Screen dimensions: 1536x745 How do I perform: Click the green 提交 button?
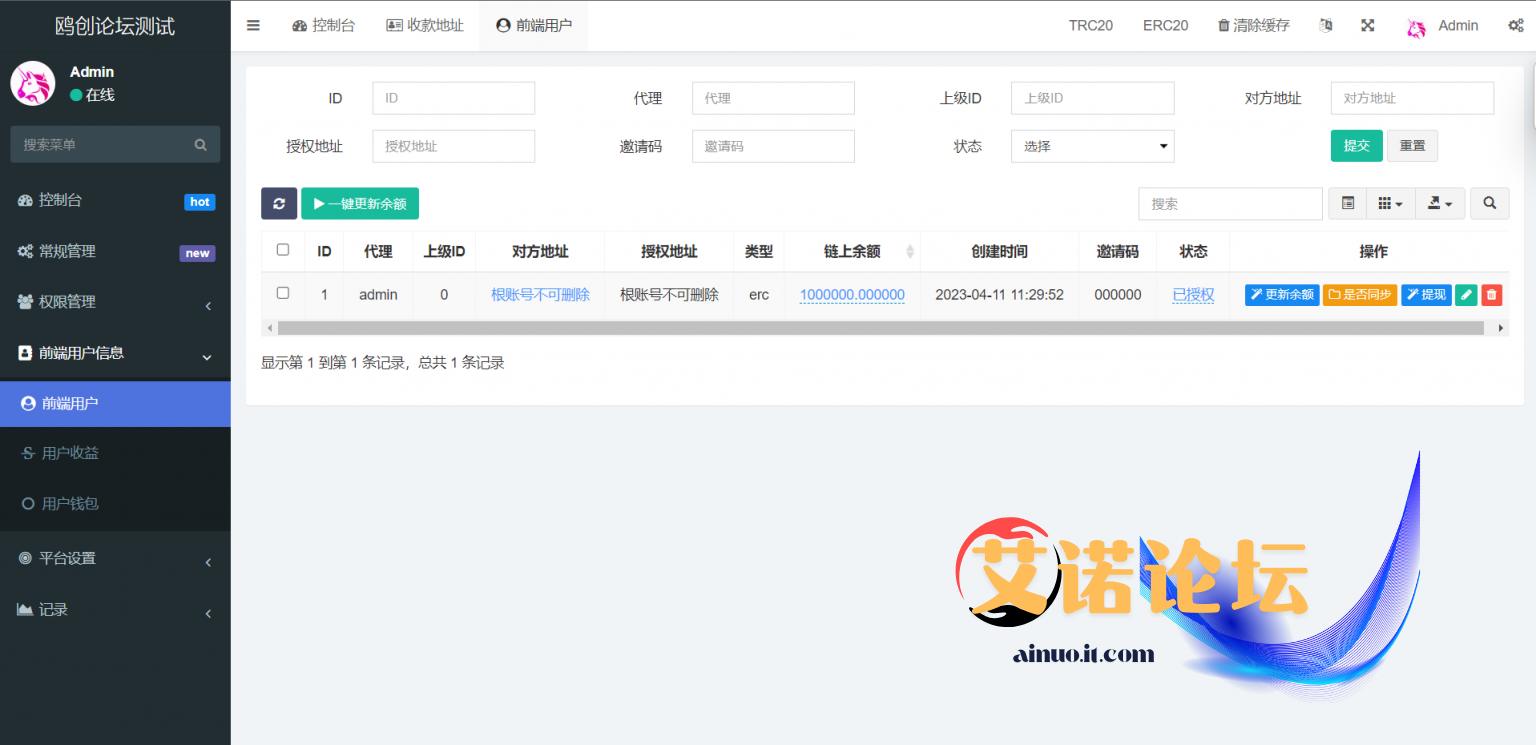tap(1356, 146)
